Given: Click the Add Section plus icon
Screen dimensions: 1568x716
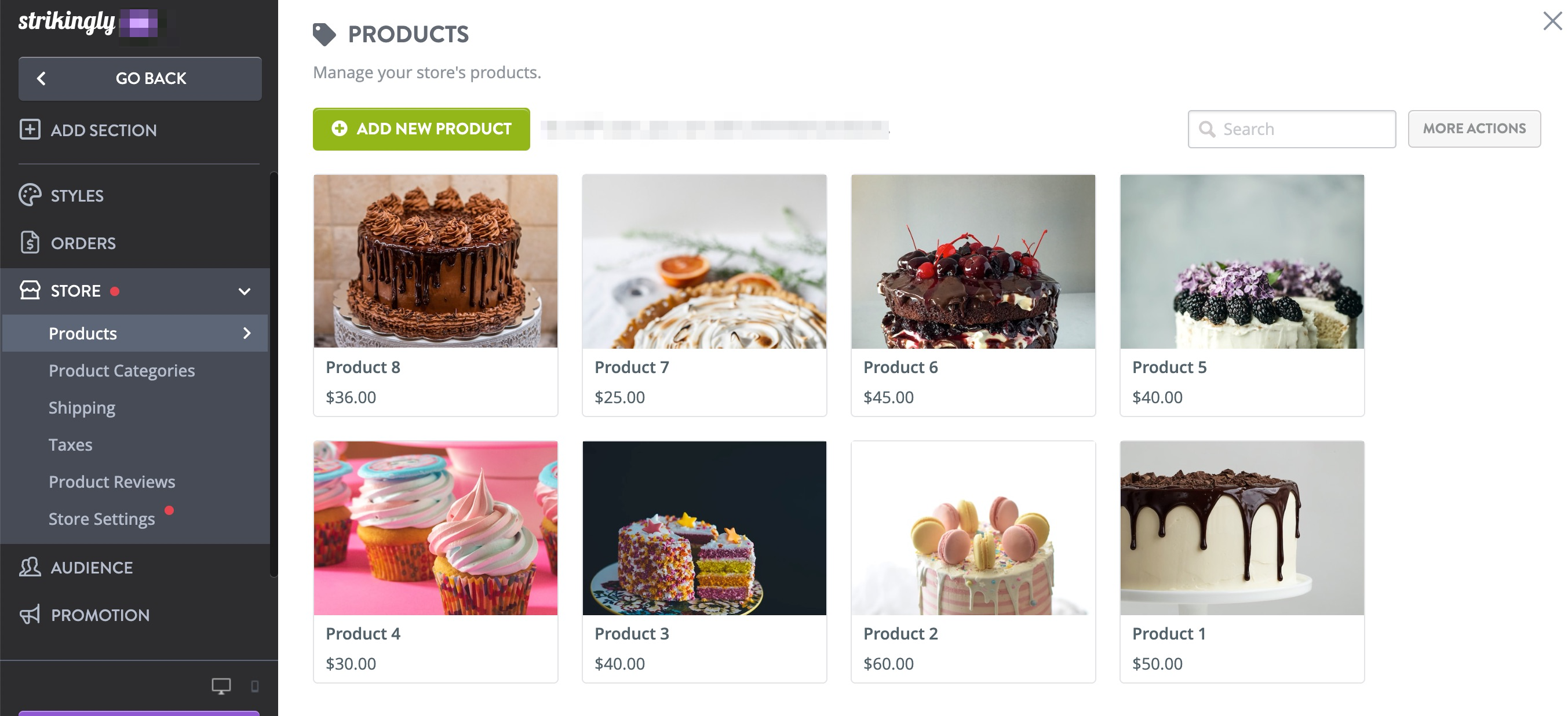Looking at the screenshot, I should (x=30, y=130).
